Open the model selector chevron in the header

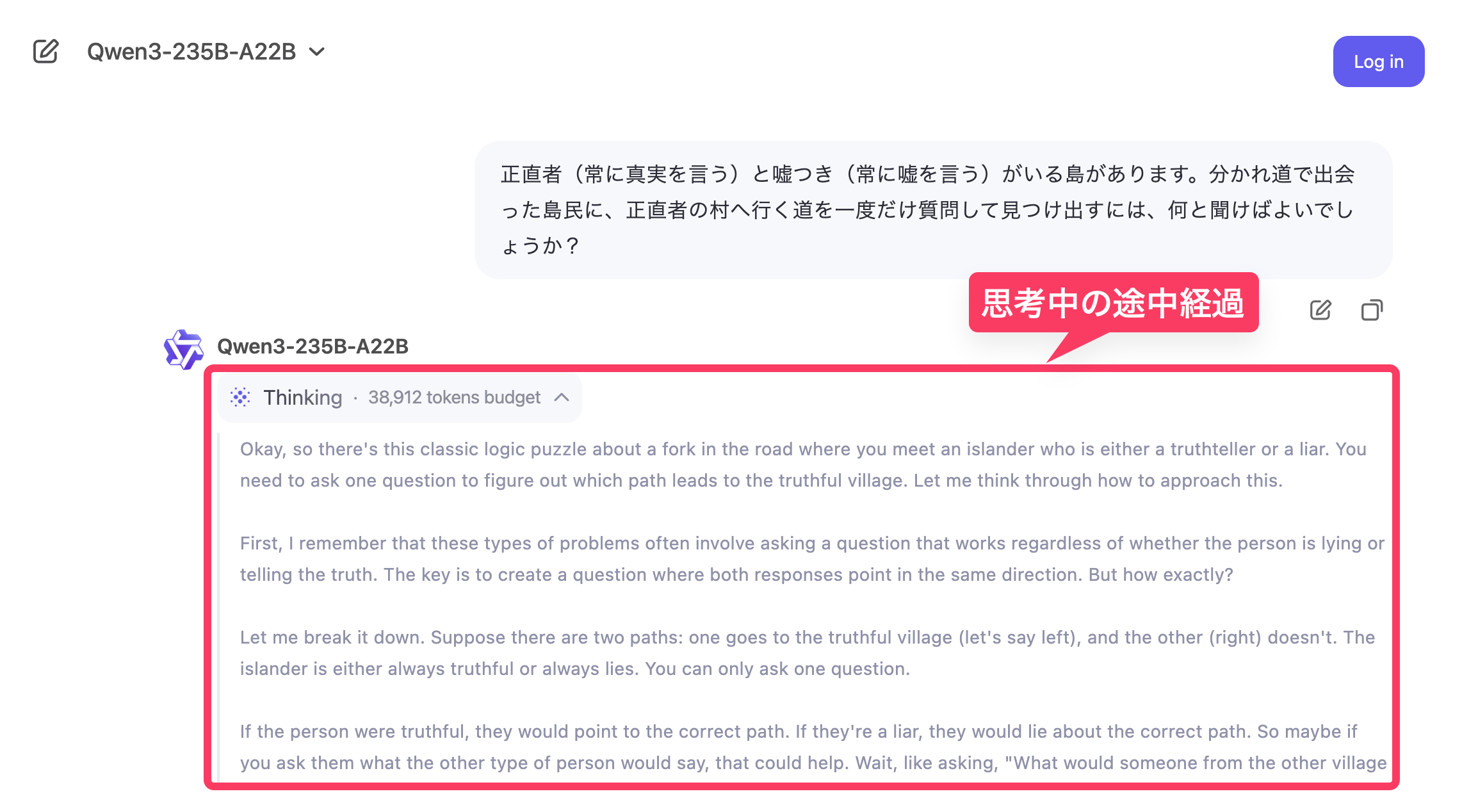tap(317, 51)
